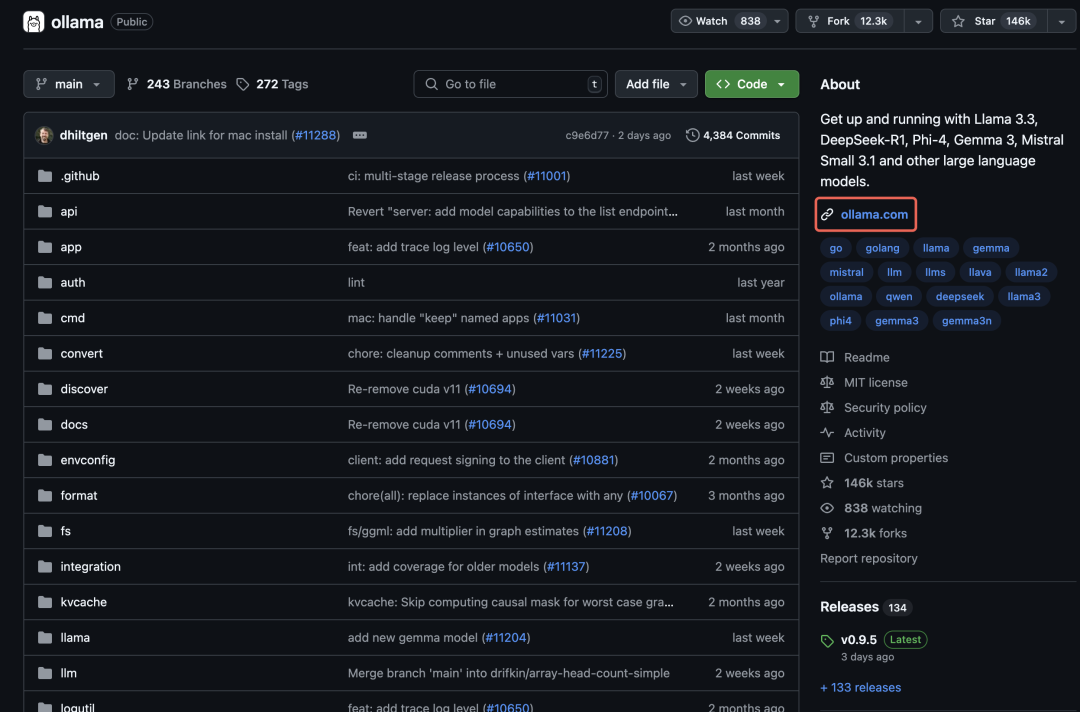Click the folder icon for kvcache
Viewport: 1080px width, 712px height.
tap(45, 602)
